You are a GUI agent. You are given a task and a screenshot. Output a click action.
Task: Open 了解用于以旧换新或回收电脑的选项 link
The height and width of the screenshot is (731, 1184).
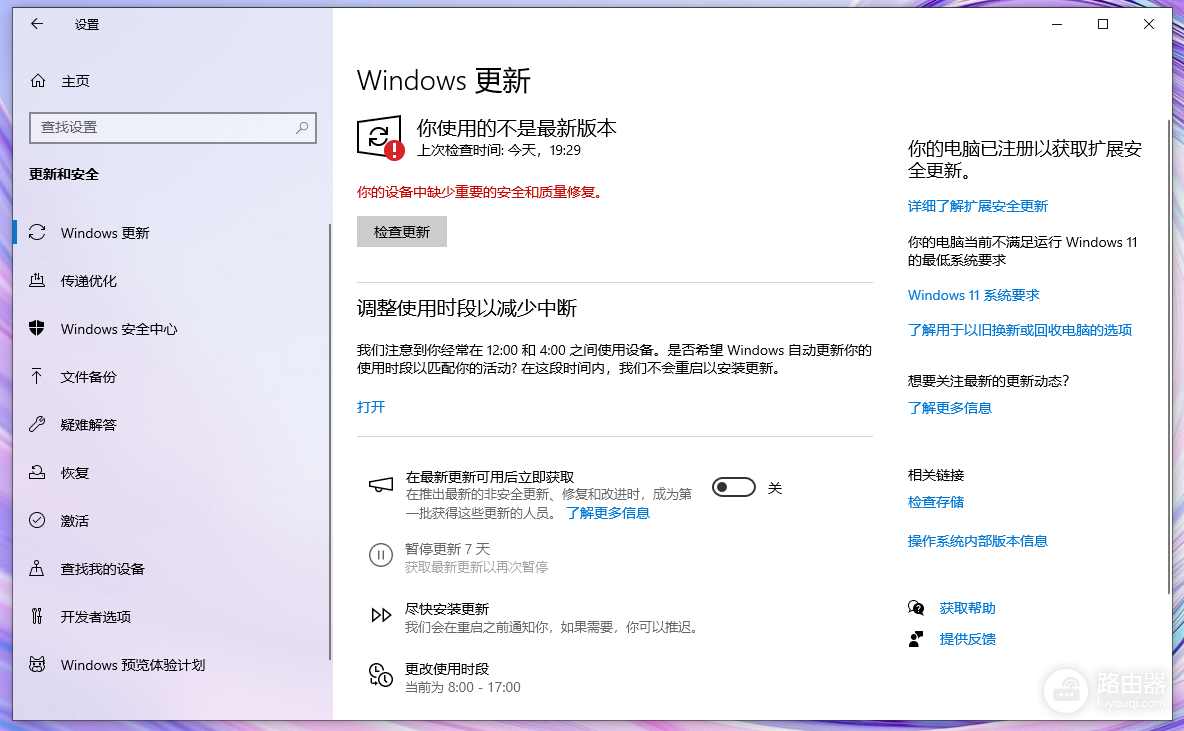(x=1019, y=330)
